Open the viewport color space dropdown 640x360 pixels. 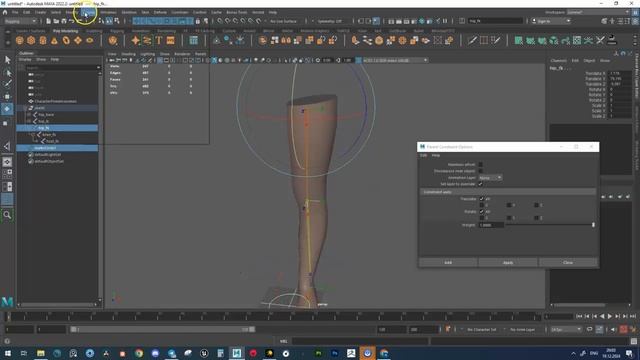(395, 60)
